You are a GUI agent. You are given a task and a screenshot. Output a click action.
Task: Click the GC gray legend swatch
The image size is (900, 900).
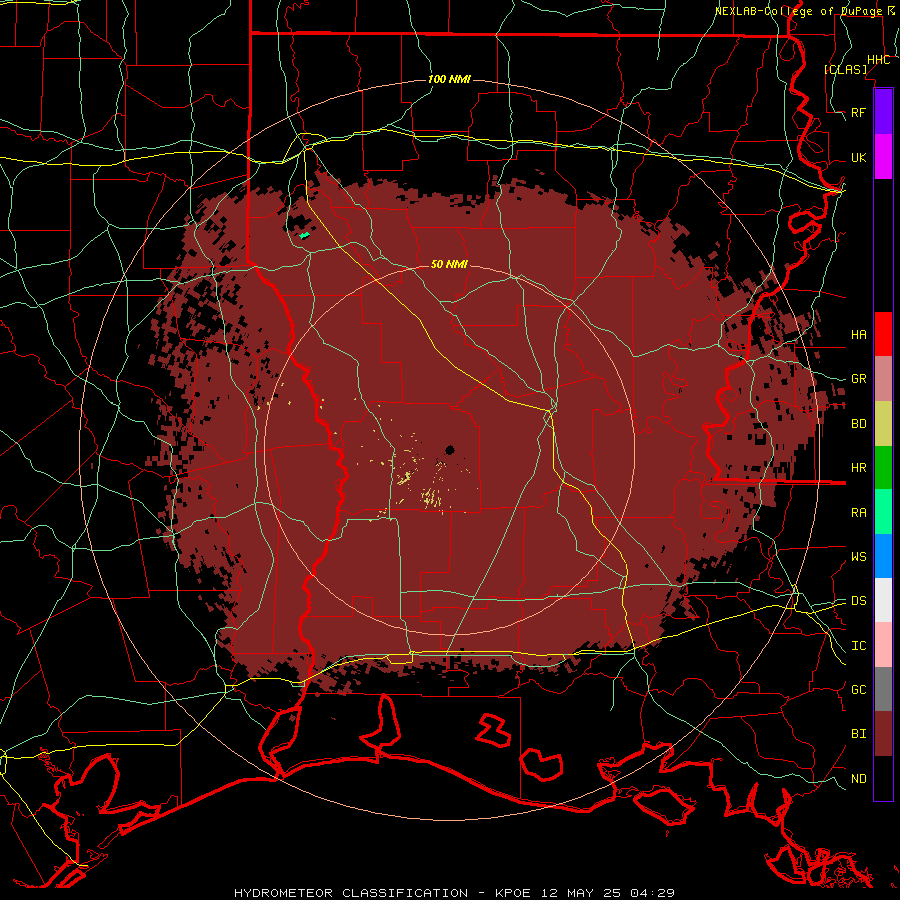[x=883, y=689]
